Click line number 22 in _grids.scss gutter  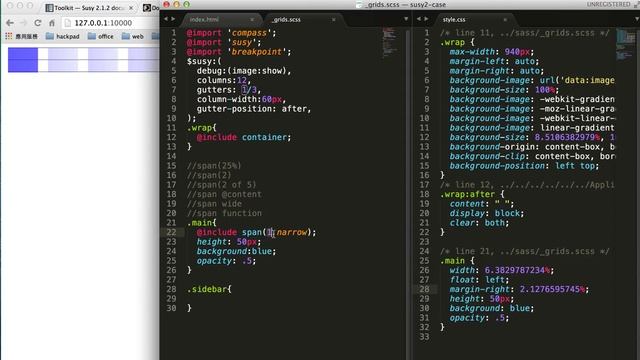tap(171, 232)
